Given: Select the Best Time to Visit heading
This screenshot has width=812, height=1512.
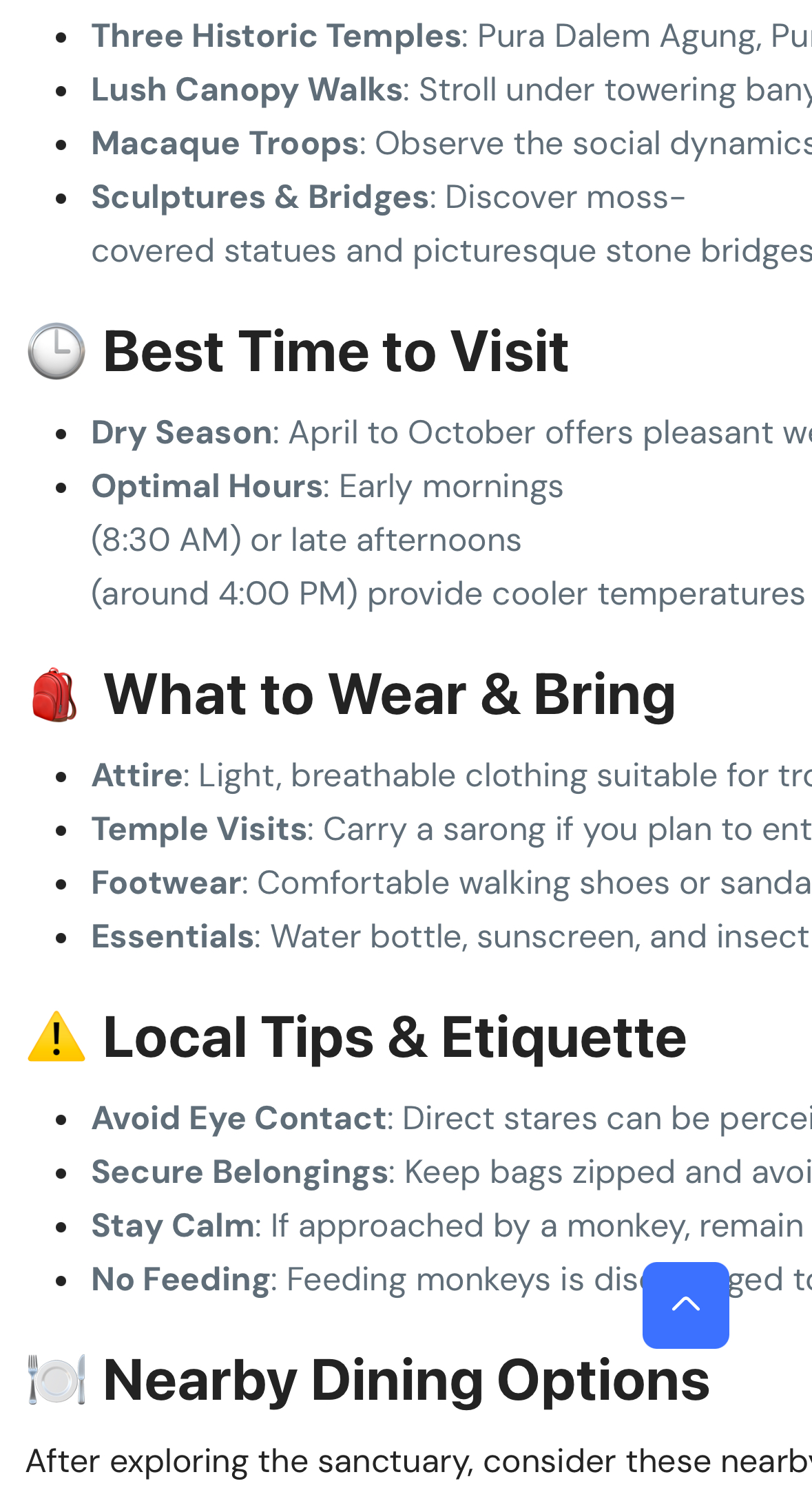Looking at the screenshot, I should pyautogui.click(x=335, y=352).
